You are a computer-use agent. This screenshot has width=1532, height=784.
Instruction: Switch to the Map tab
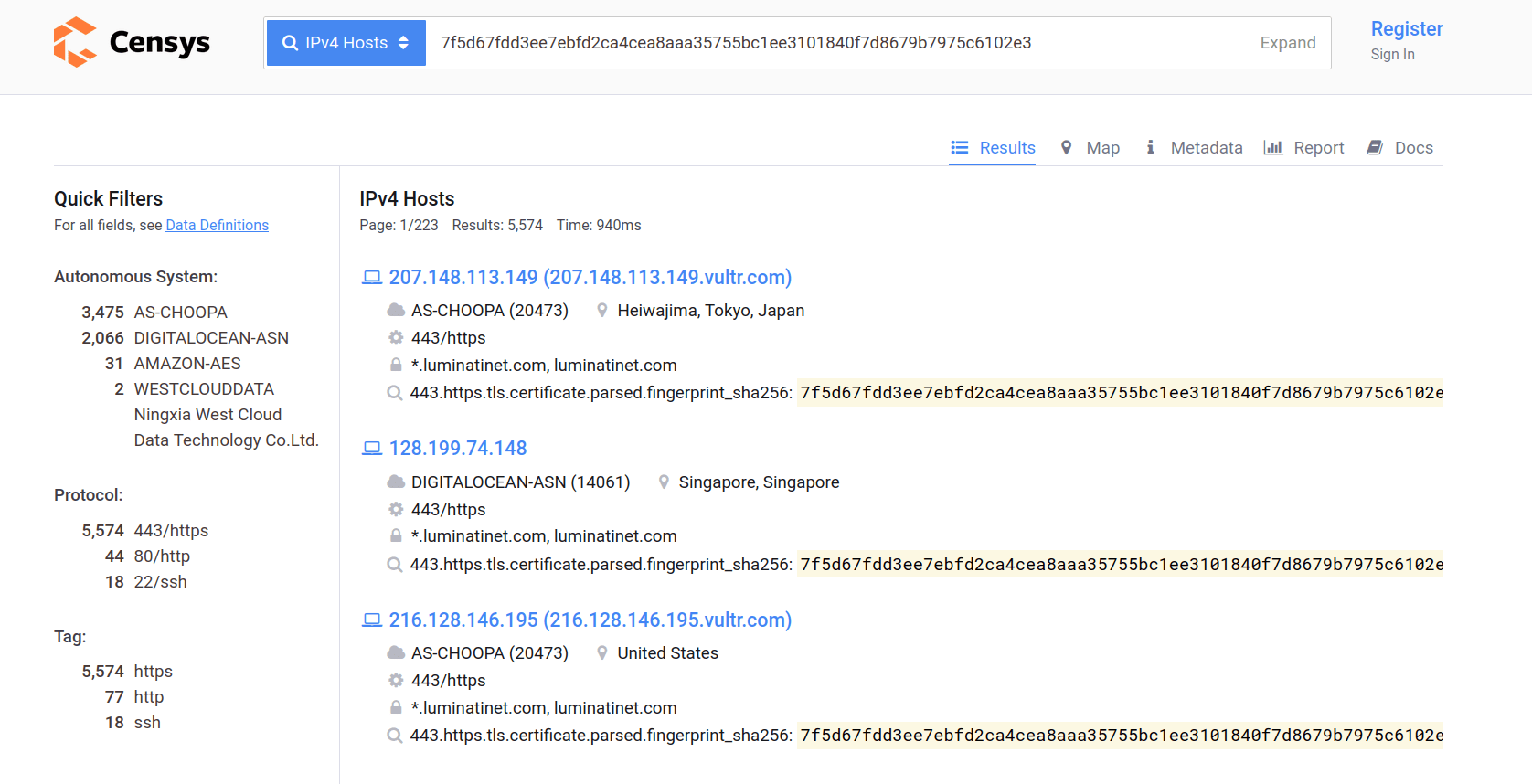pos(1090,148)
